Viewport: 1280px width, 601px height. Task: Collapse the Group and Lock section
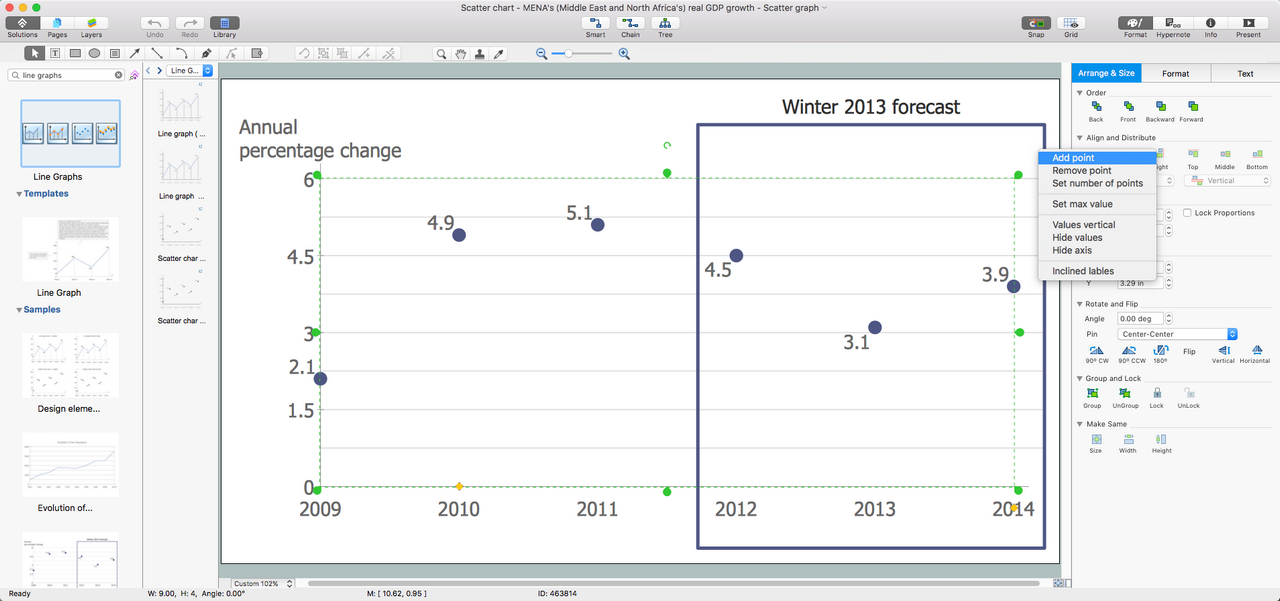(x=1080, y=379)
